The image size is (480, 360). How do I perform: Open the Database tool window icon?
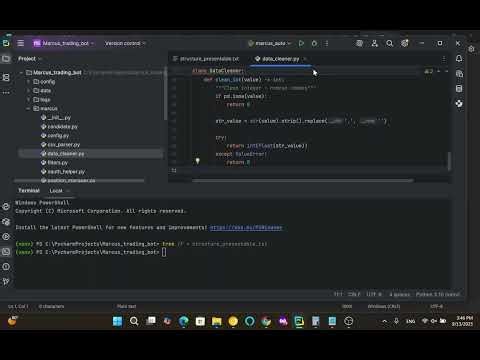pyautogui.click(x=459, y=89)
